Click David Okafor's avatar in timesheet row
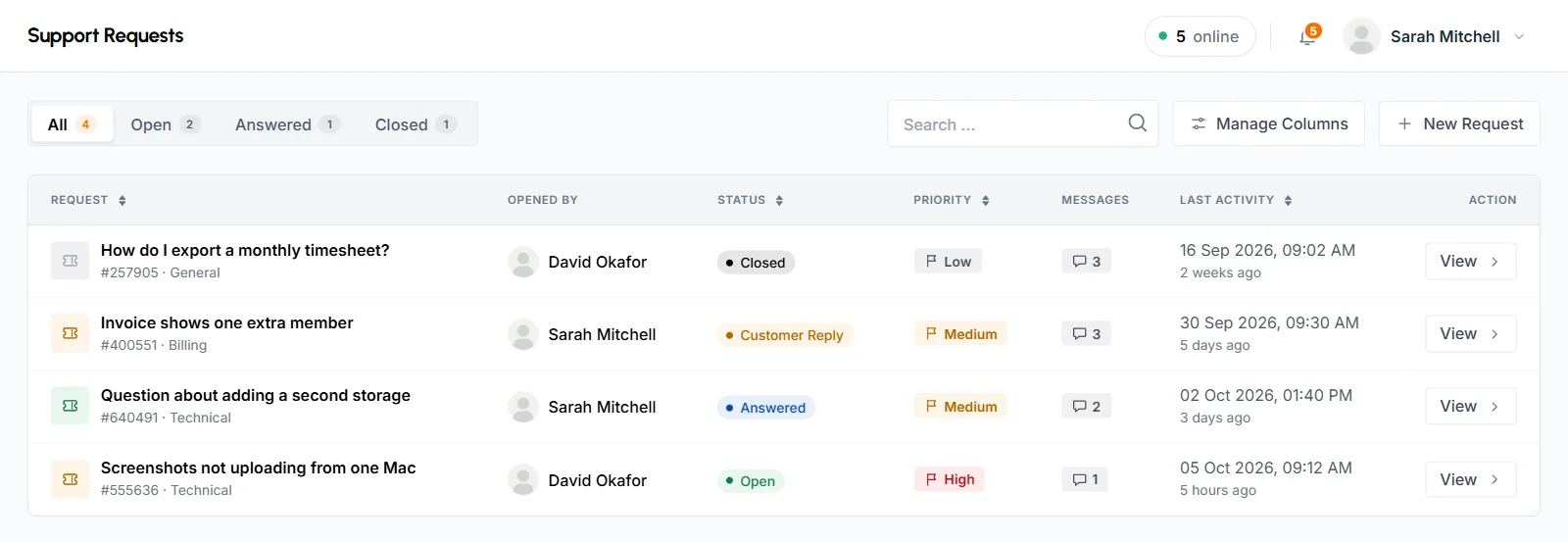The height and width of the screenshot is (542, 1568). (523, 262)
